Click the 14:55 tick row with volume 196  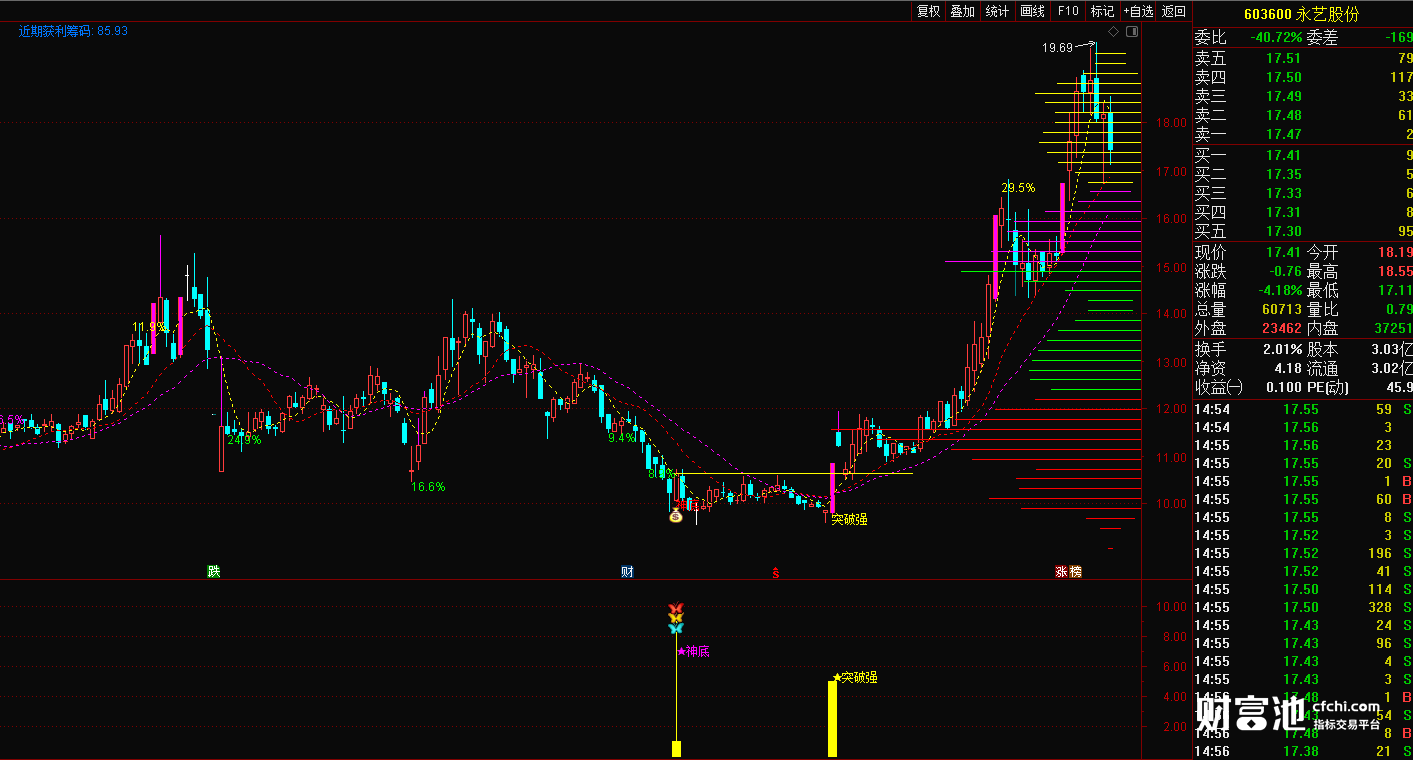tap(1303, 553)
